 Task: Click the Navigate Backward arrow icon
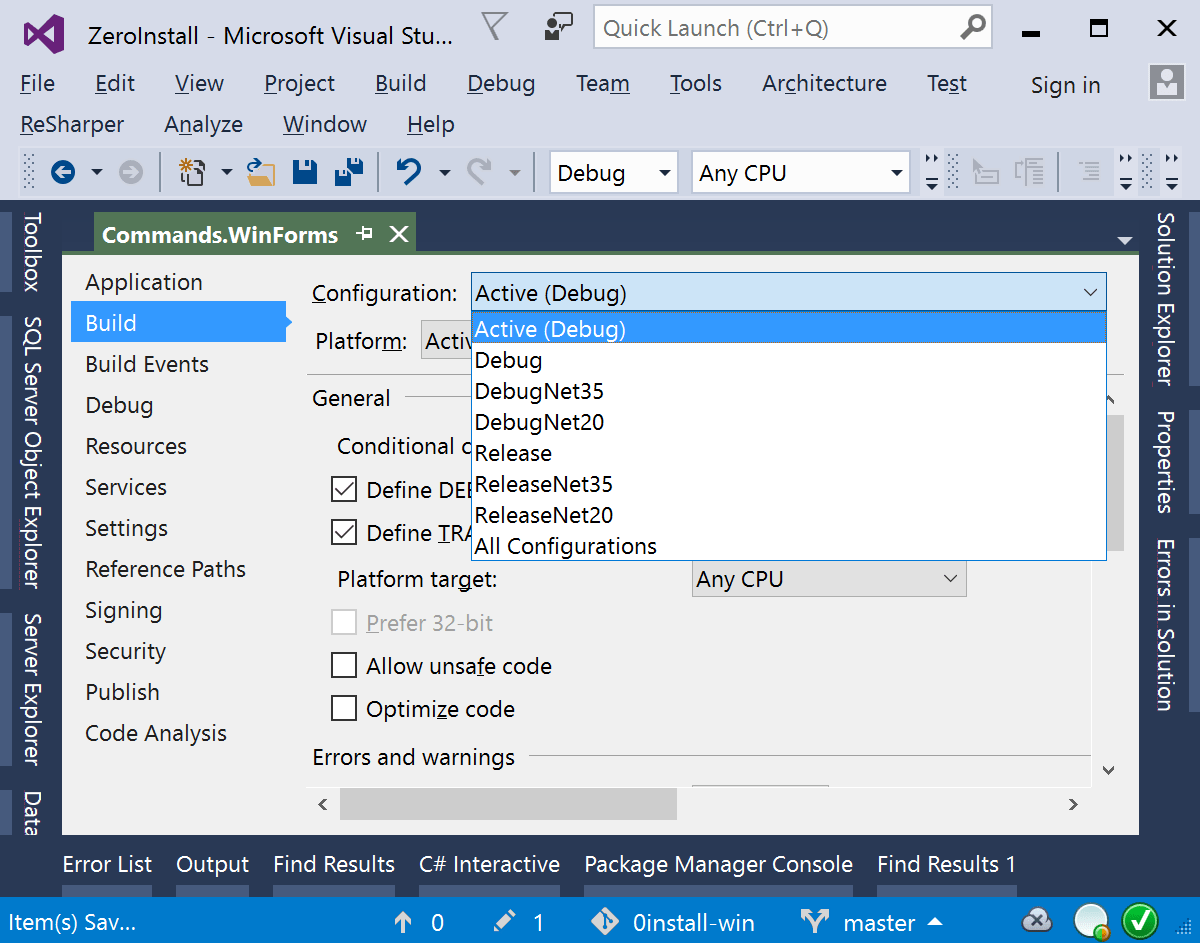pyautogui.click(x=63, y=173)
